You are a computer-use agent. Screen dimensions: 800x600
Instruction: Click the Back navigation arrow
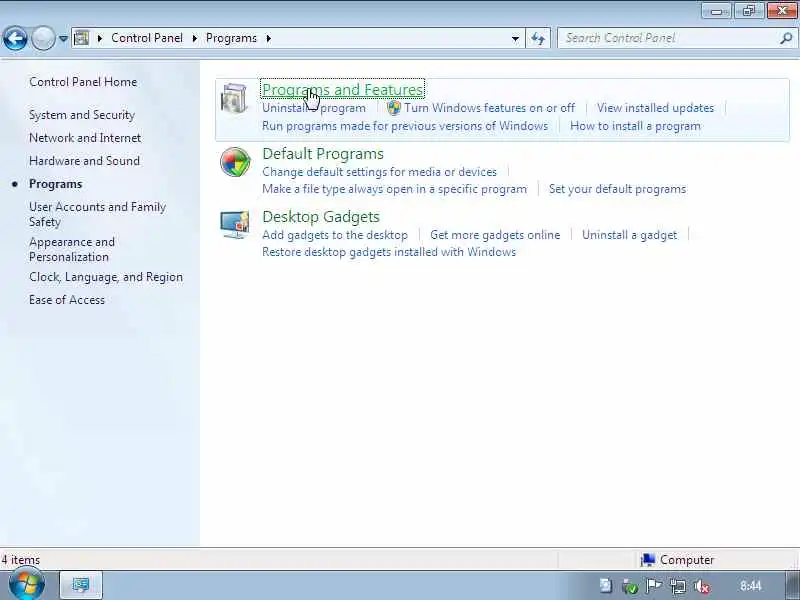coord(15,38)
